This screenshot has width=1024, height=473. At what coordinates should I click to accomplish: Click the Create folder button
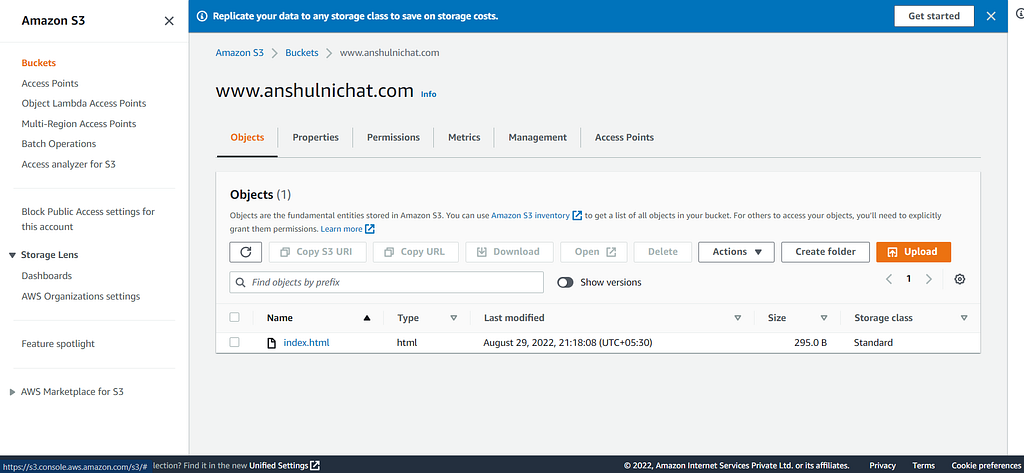coord(825,252)
